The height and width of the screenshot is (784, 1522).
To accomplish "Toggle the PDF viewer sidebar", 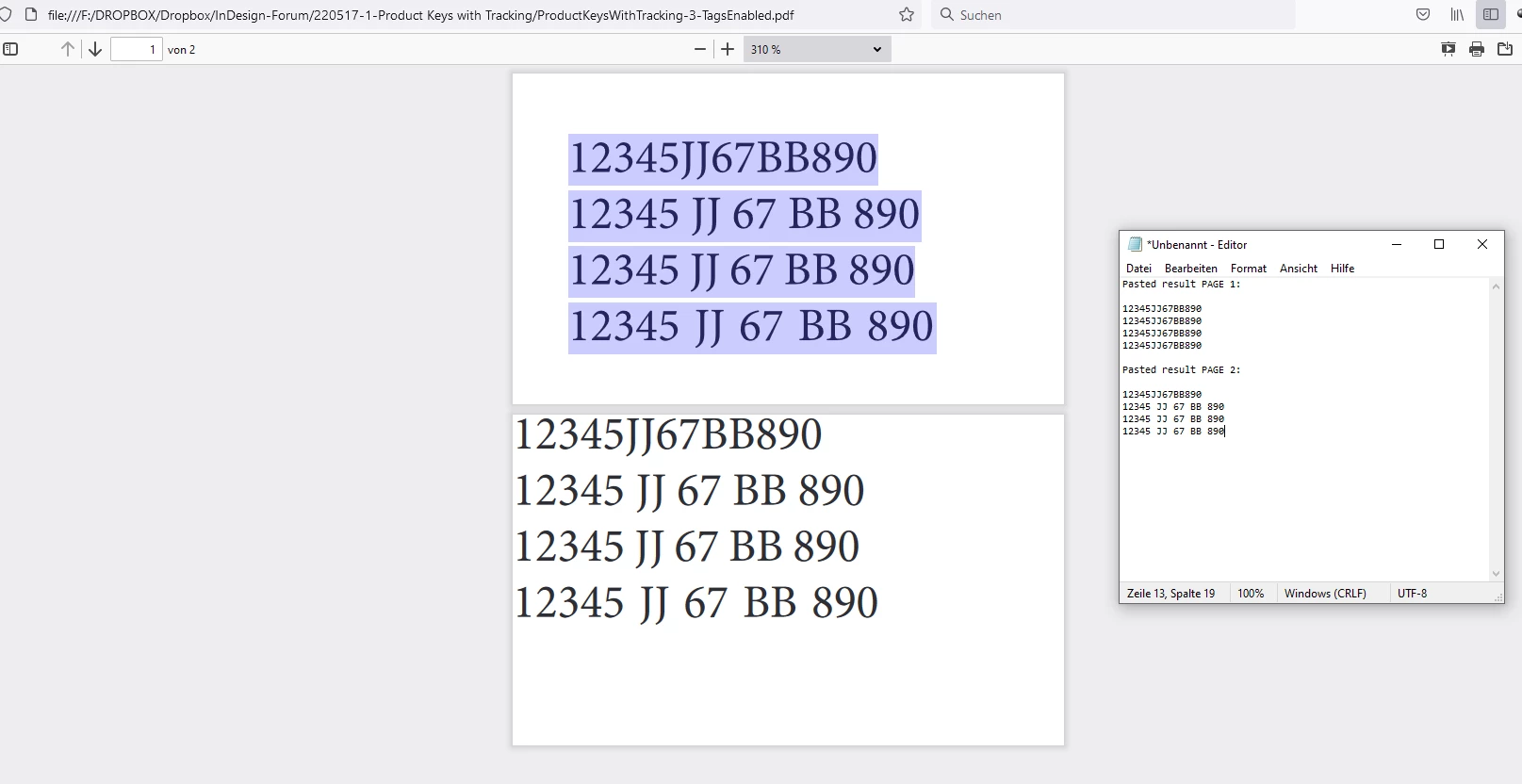I will (x=10, y=49).
